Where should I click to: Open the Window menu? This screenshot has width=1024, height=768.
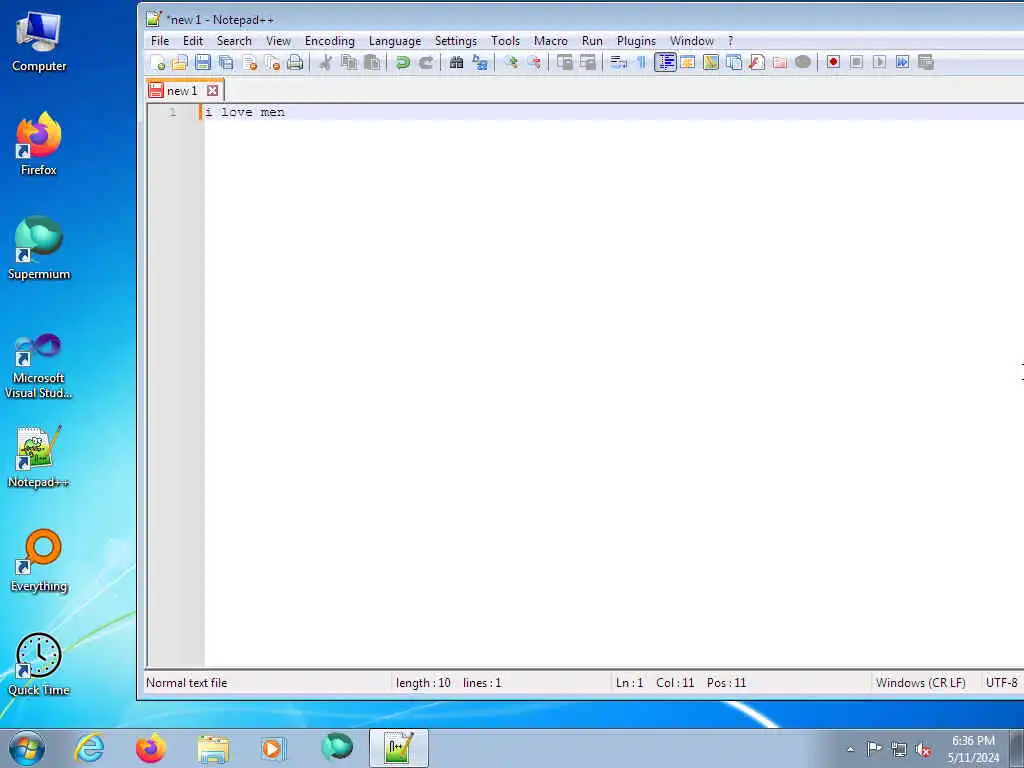point(692,41)
